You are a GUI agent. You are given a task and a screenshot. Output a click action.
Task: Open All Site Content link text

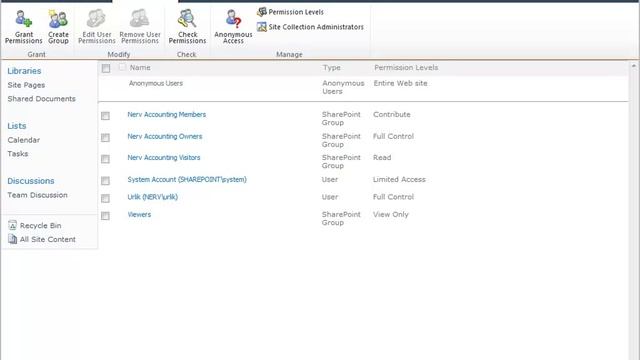point(48,239)
